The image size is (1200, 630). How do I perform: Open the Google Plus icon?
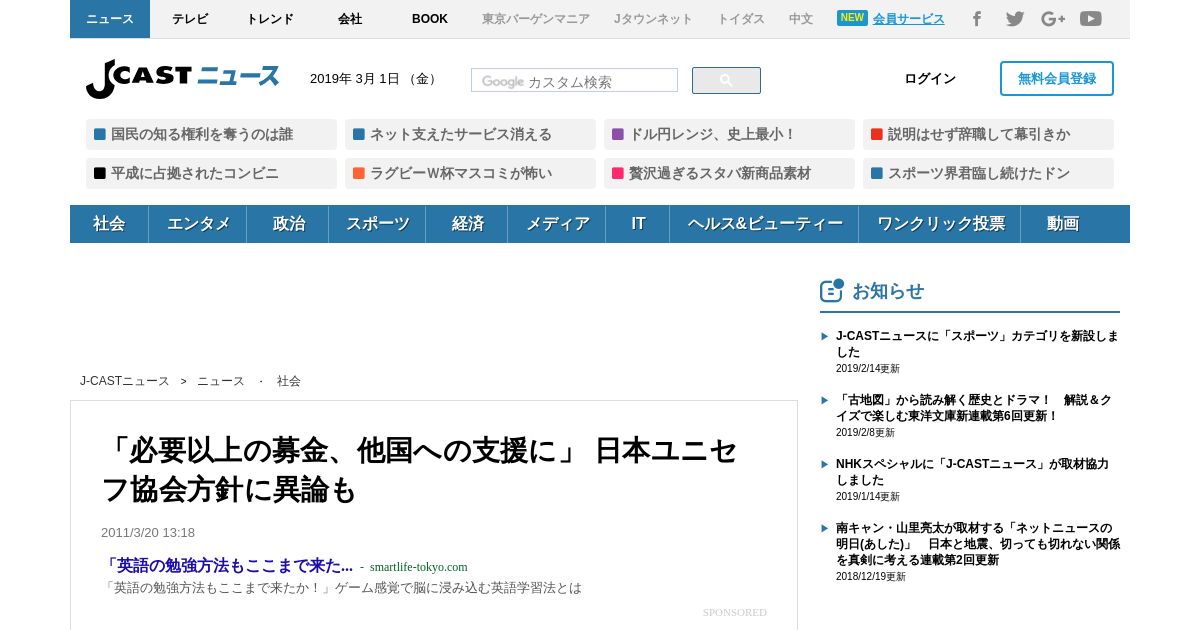point(1053,19)
